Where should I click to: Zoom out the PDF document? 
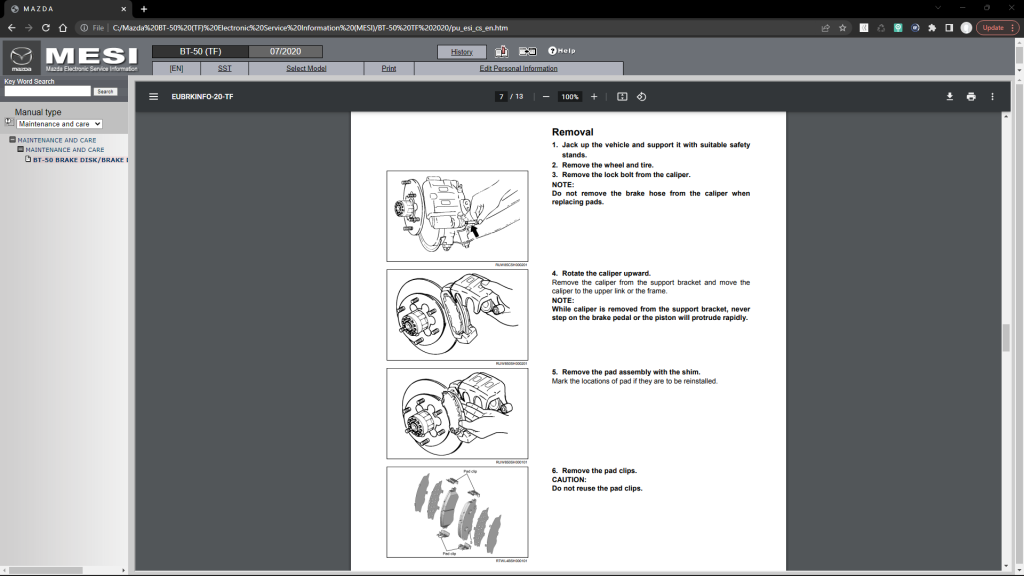click(545, 97)
